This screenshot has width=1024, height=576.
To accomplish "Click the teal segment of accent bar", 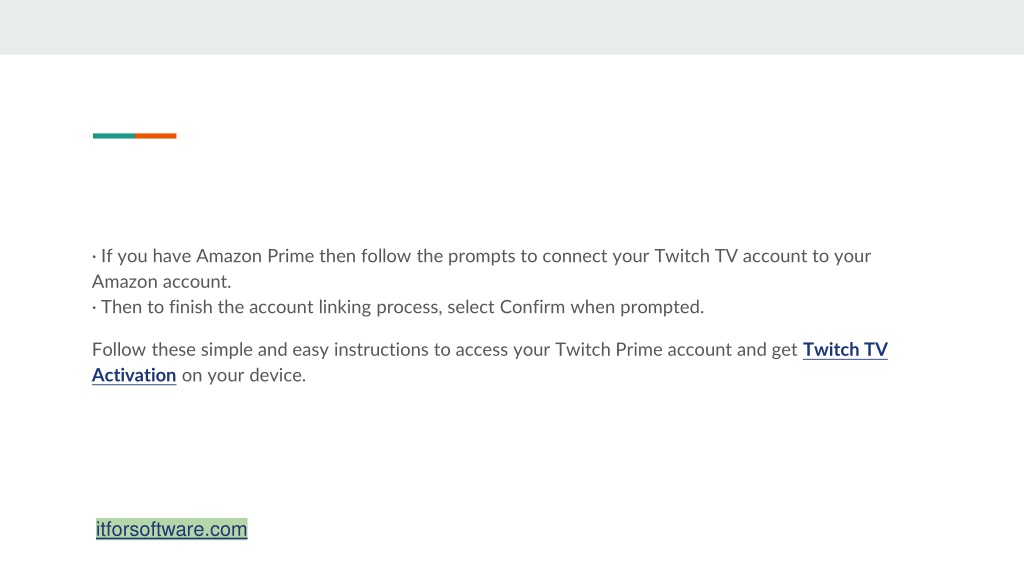I will click(114, 136).
